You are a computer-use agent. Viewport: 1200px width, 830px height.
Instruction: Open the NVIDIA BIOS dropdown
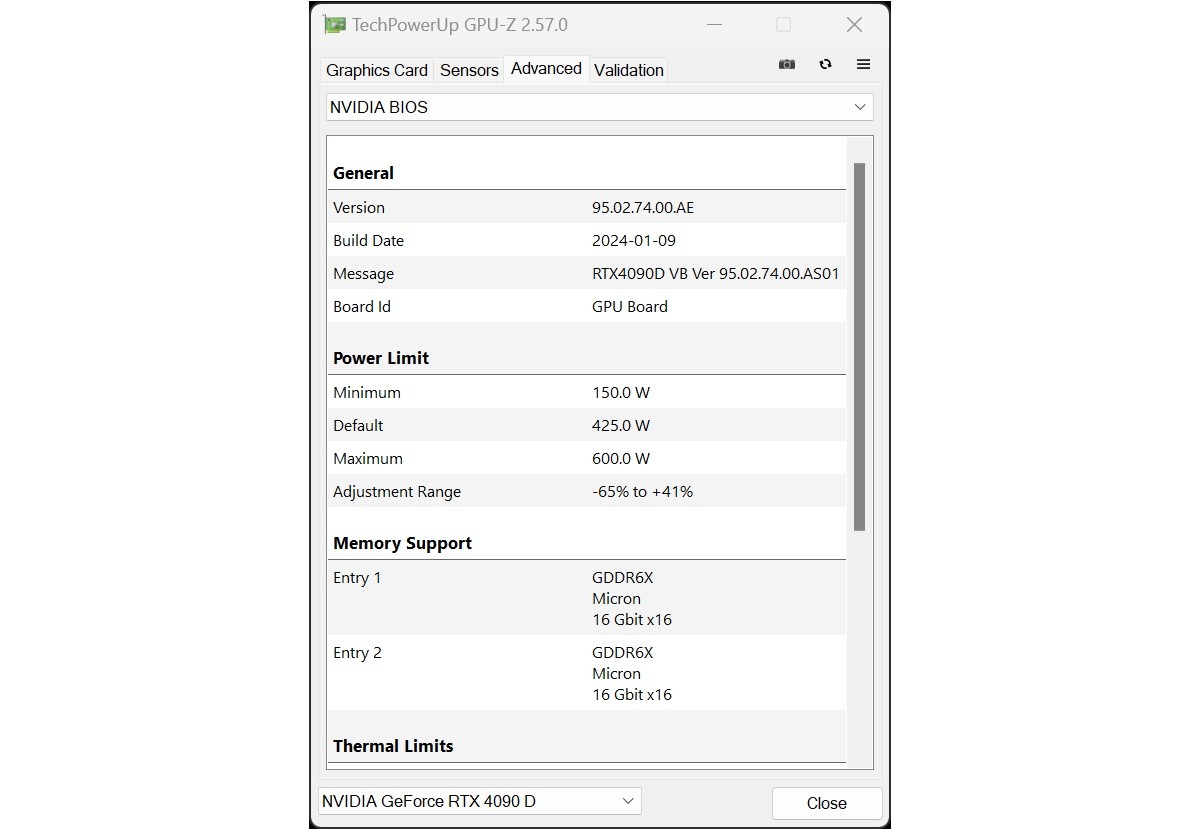pos(599,107)
